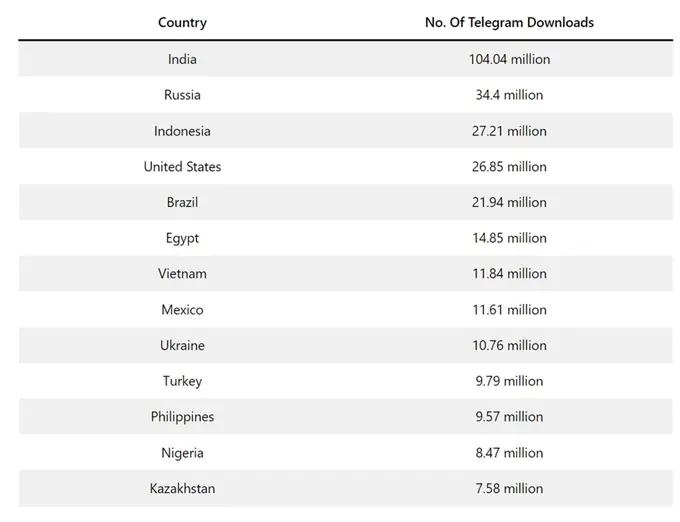Select the Ukraine country cell

[x=182, y=345]
